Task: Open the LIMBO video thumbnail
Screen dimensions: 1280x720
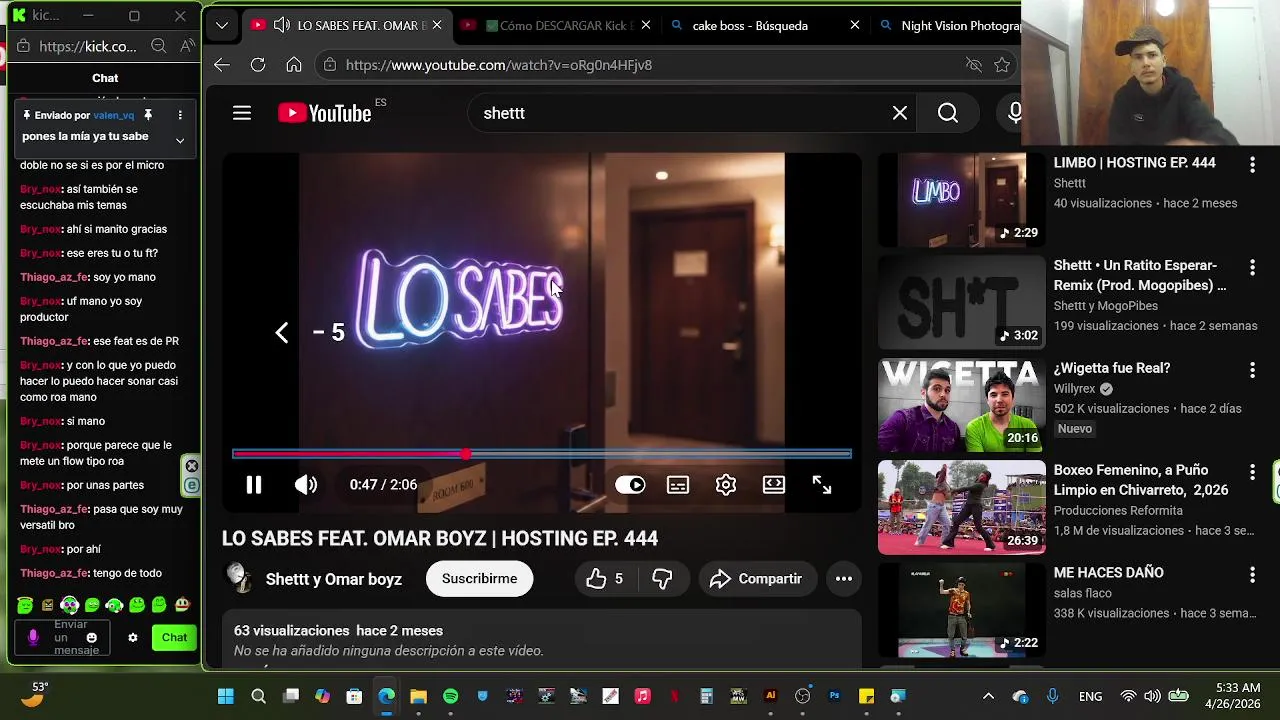Action: click(x=961, y=200)
